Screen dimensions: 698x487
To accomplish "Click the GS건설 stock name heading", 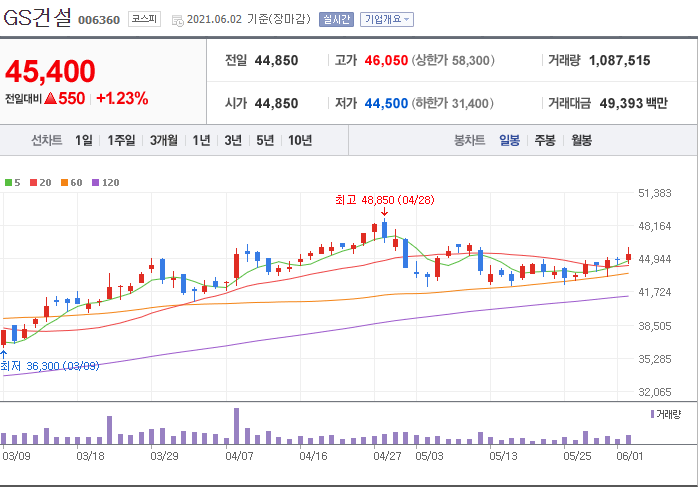I will [37, 18].
